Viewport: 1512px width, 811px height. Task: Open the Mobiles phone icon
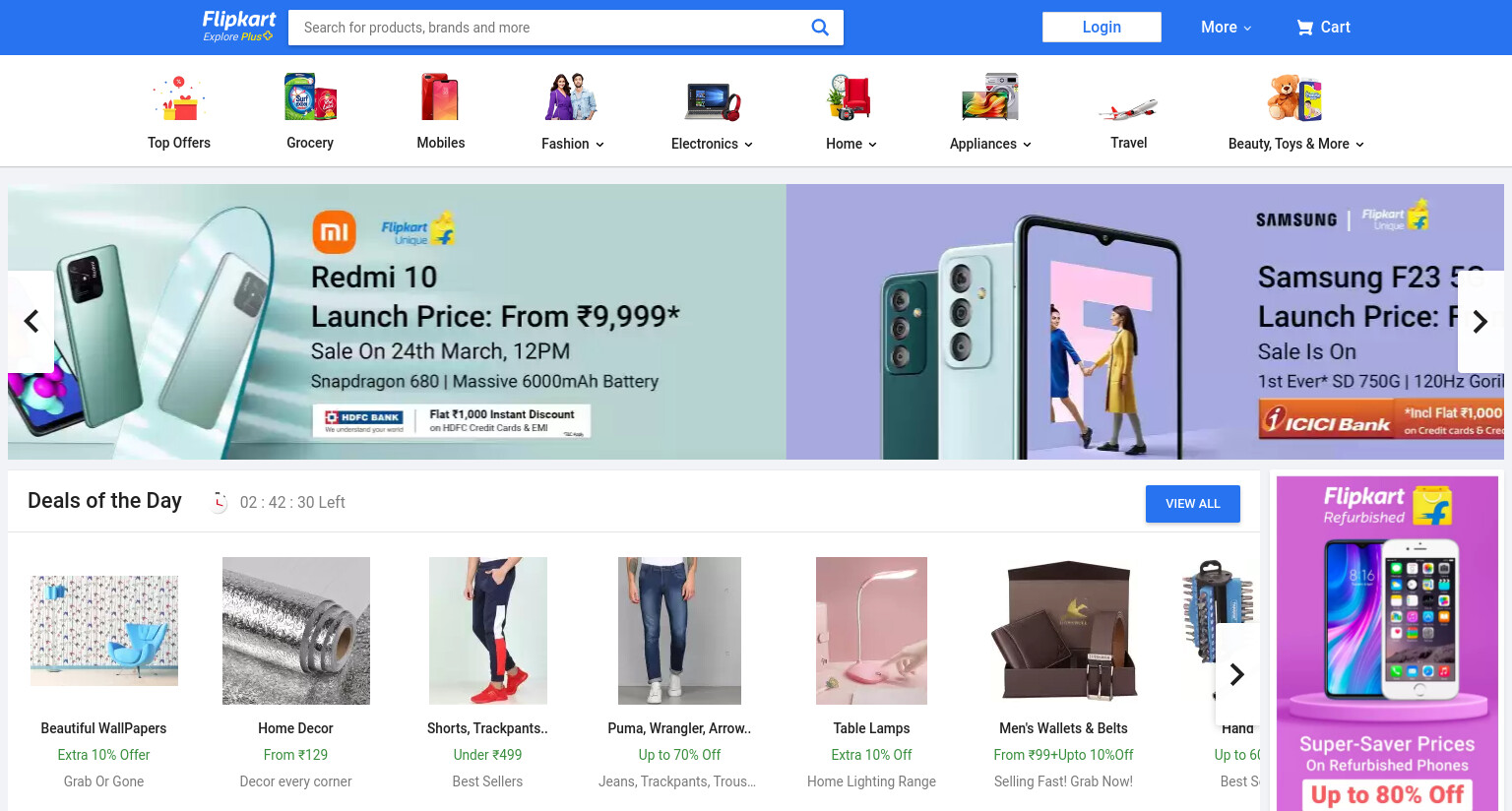(440, 97)
